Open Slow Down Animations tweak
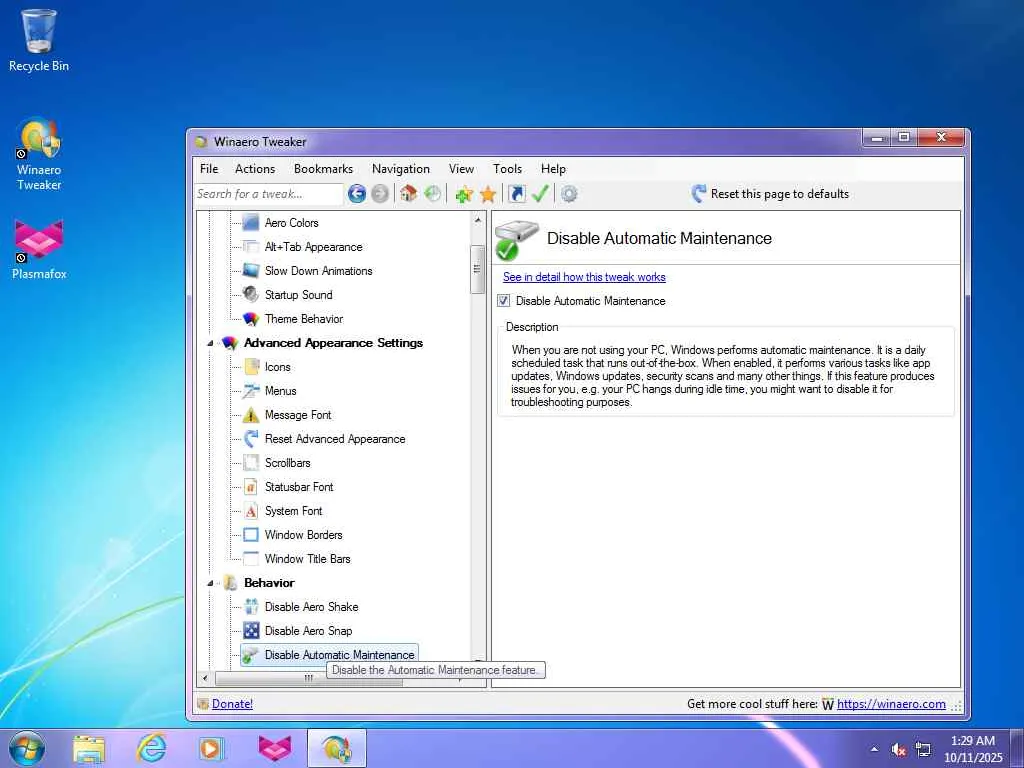This screenshot has height=768, width=1024. [x=318, y=271]
